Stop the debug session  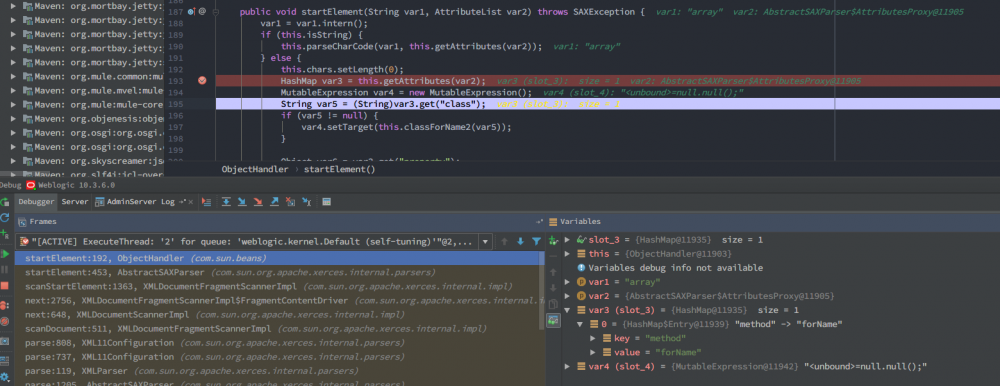[x=4, y=286]
